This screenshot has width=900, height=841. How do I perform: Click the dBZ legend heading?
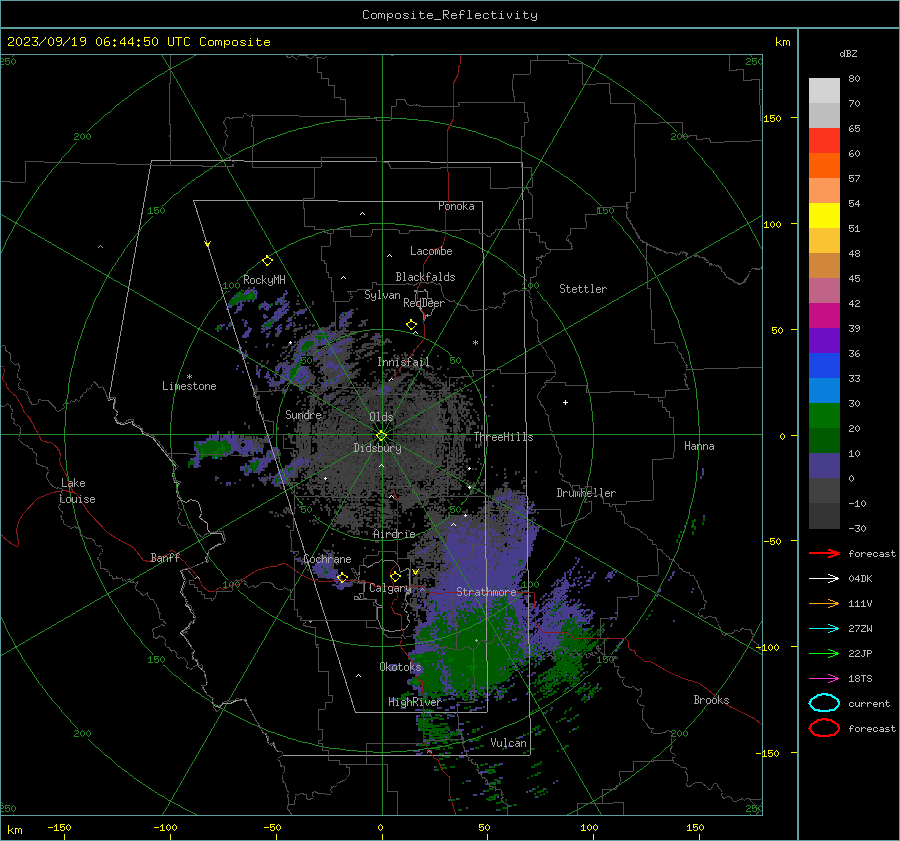848,53
